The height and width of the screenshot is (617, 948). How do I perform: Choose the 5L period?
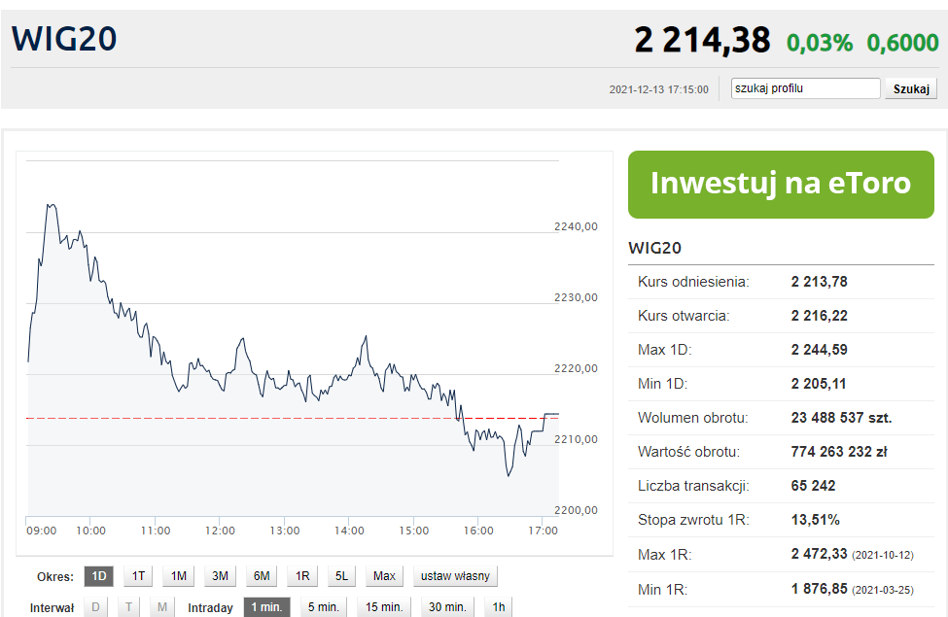pos(342,576)
